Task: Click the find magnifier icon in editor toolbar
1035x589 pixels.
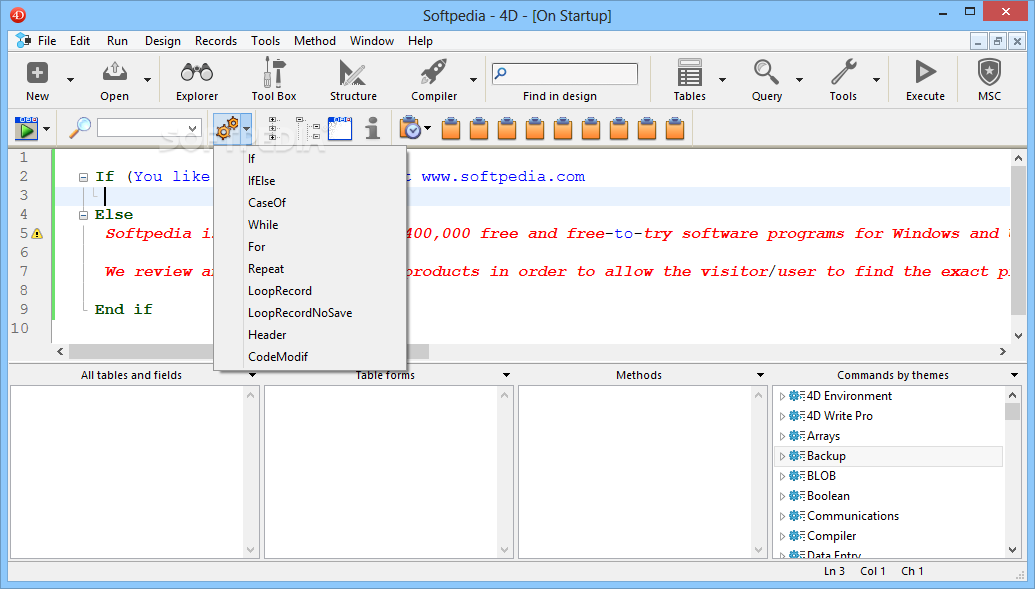Action: click(x=80, y=128)
